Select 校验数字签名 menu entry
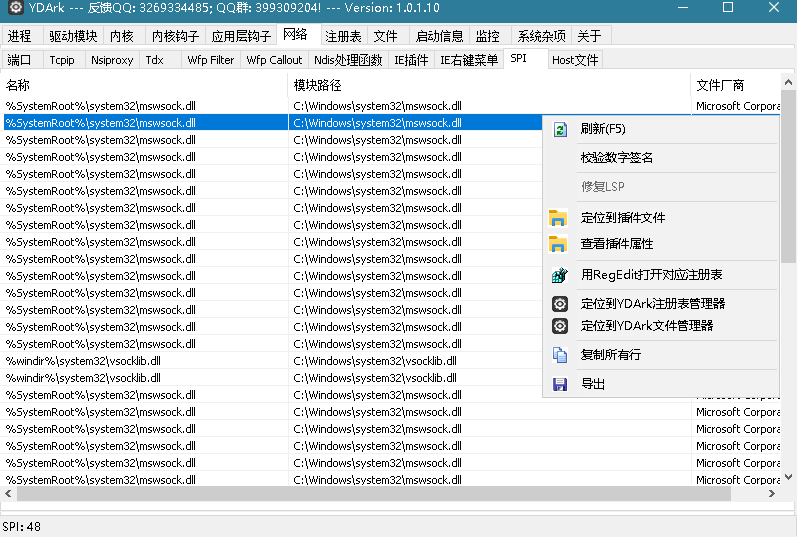 click(661, 158)
